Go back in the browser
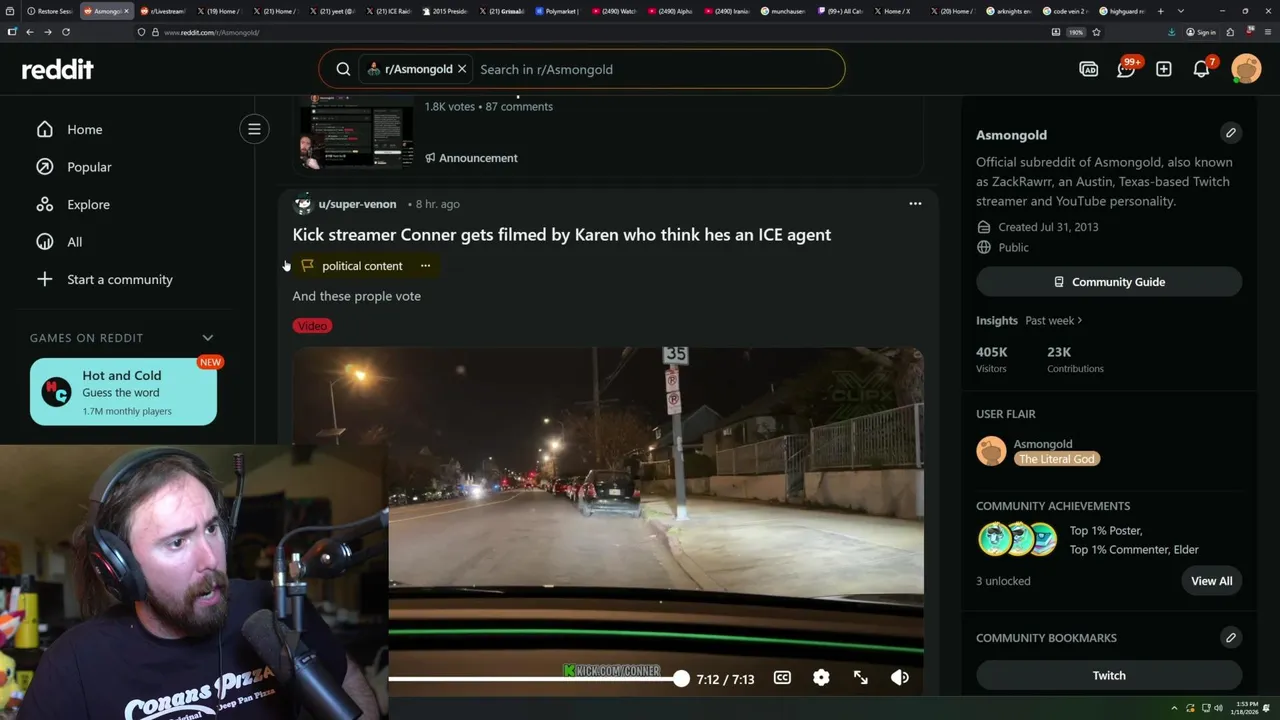The image size is (1280, 720). click(x=30, y=32)
